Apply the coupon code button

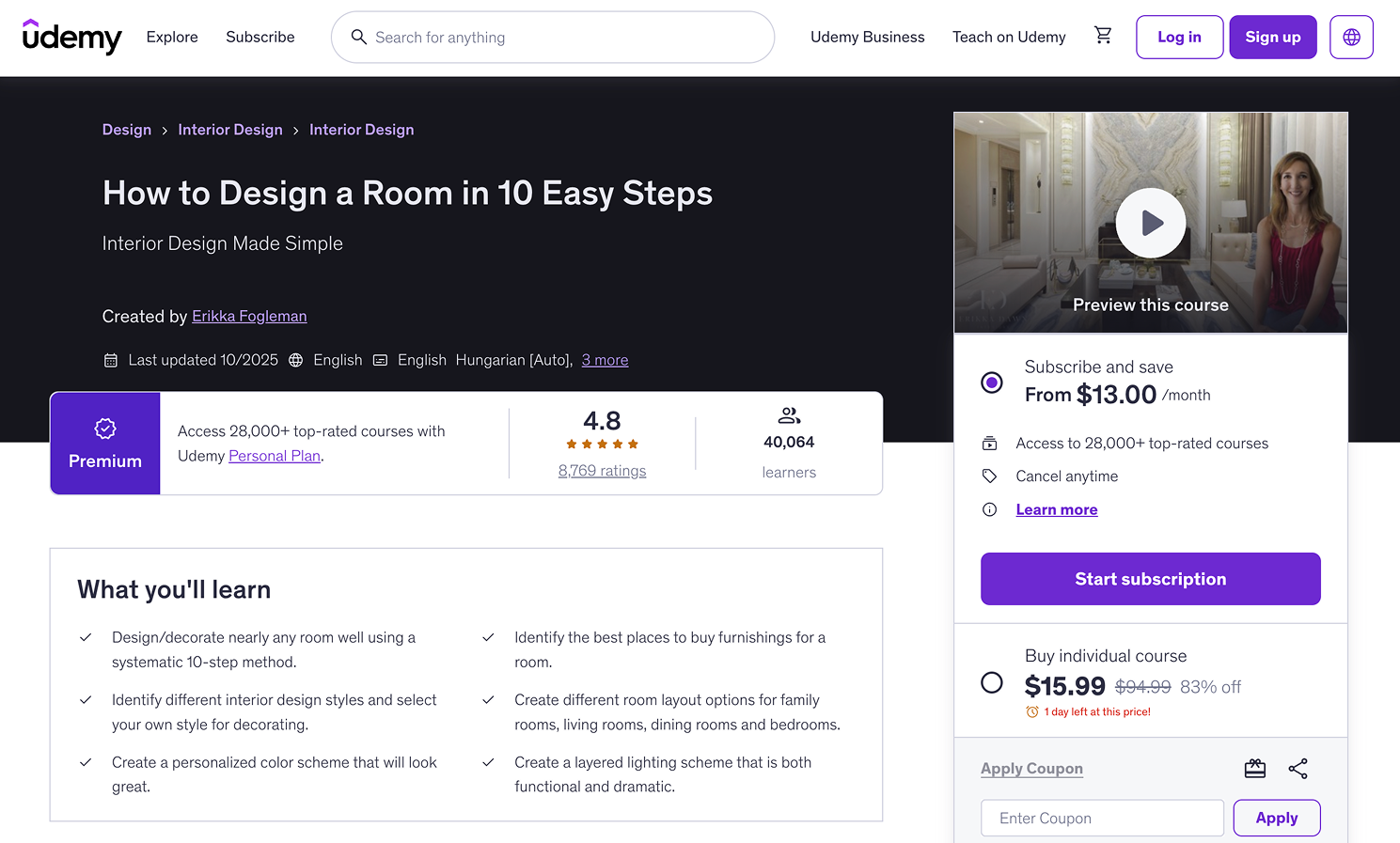point(1276,818)
